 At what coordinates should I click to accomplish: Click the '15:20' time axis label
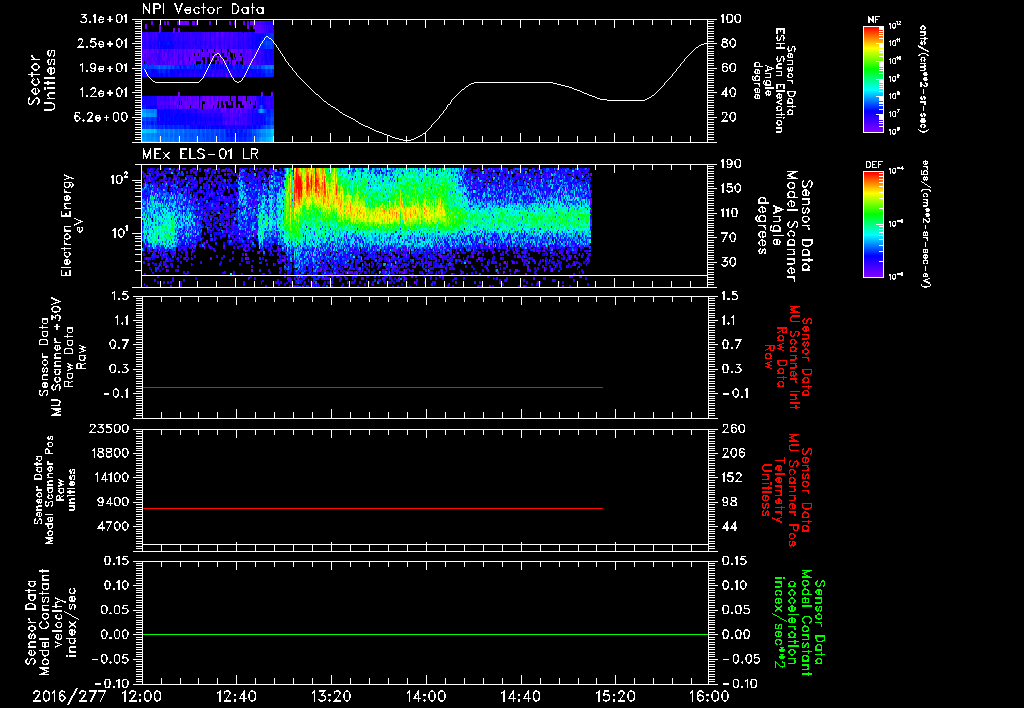tap(615, 696)
